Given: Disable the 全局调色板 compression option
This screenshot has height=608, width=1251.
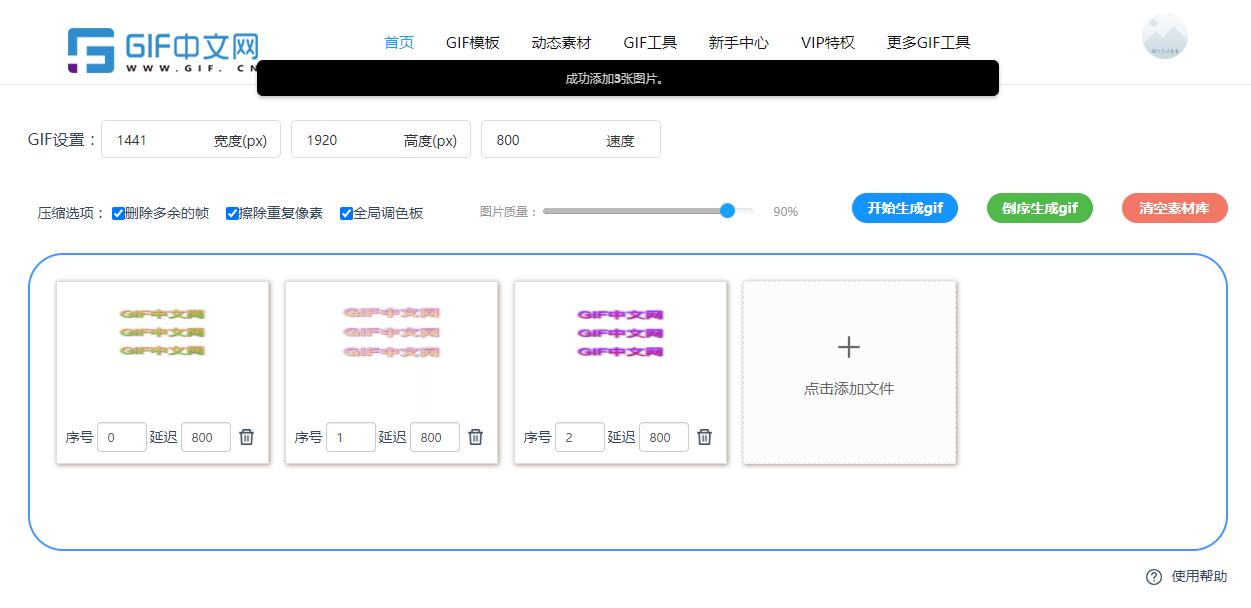Looking at the screenshot, I should coord(346,212).
